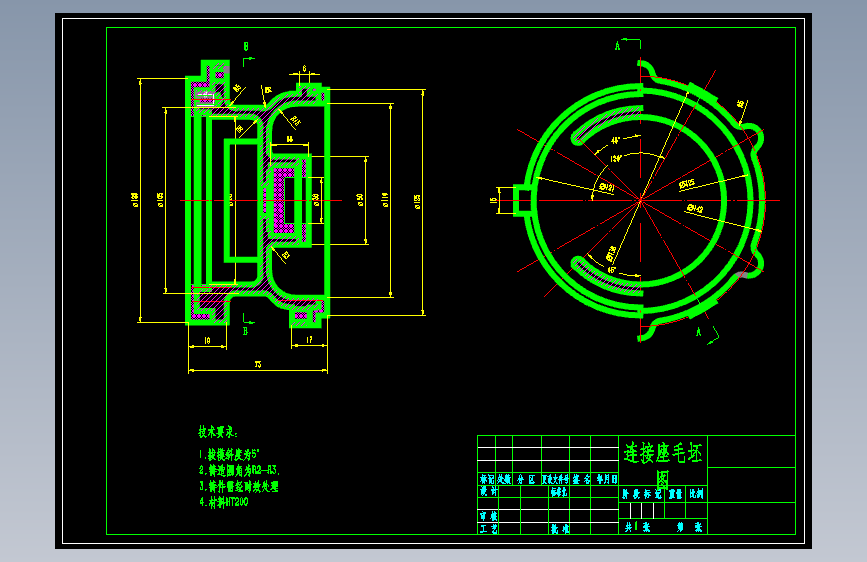
Task: Select the flange width dimension 10
Action: coord(207,340)
